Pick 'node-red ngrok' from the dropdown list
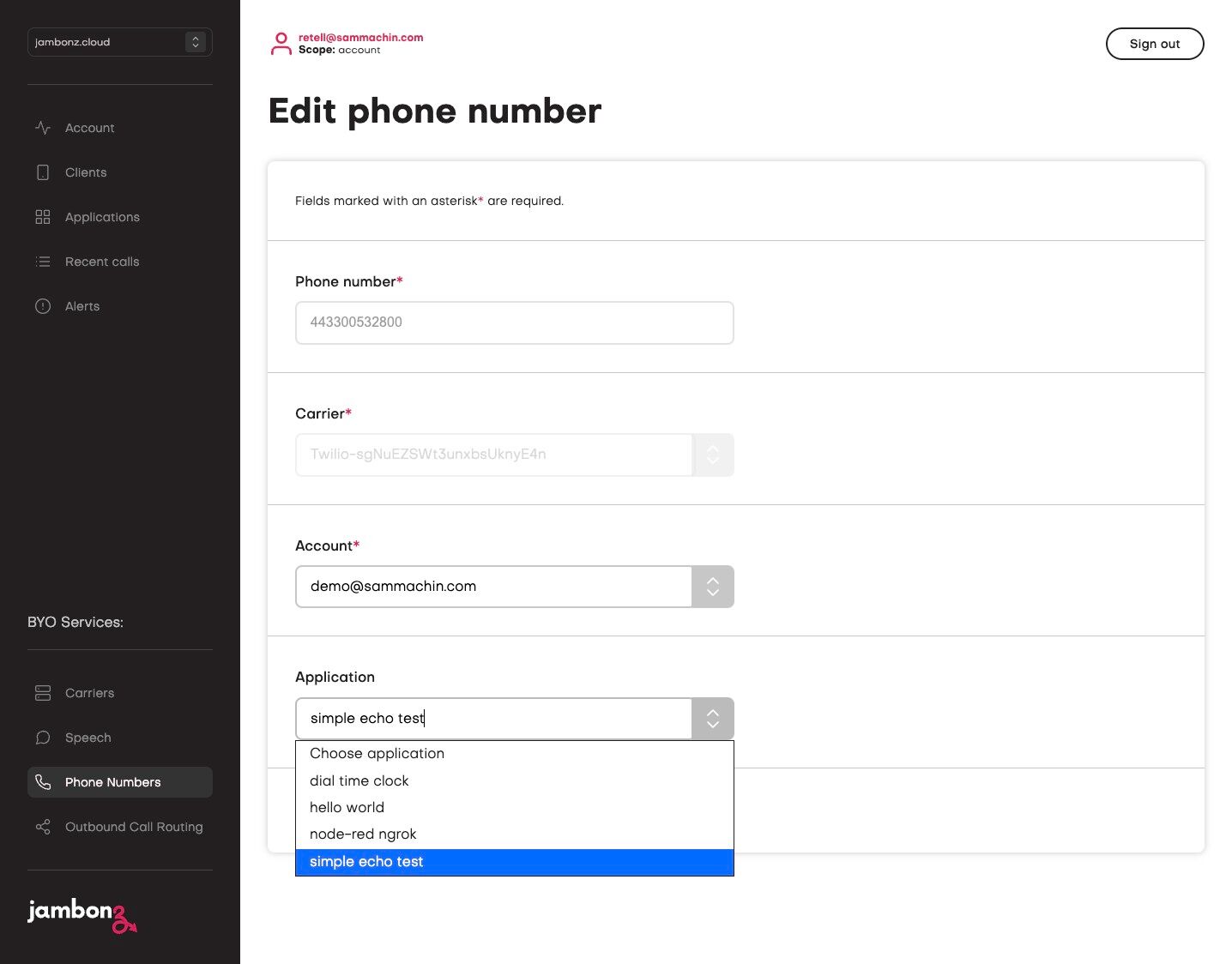The height and width of the screenshot is (964, 1232). (363, 834)
